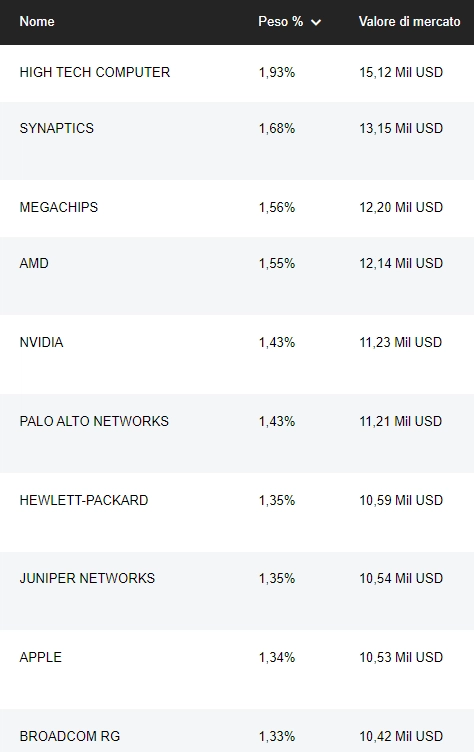This screenshot has width=474, height=752.
Task: Sort by the Peso % column header
Action: (281, 22)
